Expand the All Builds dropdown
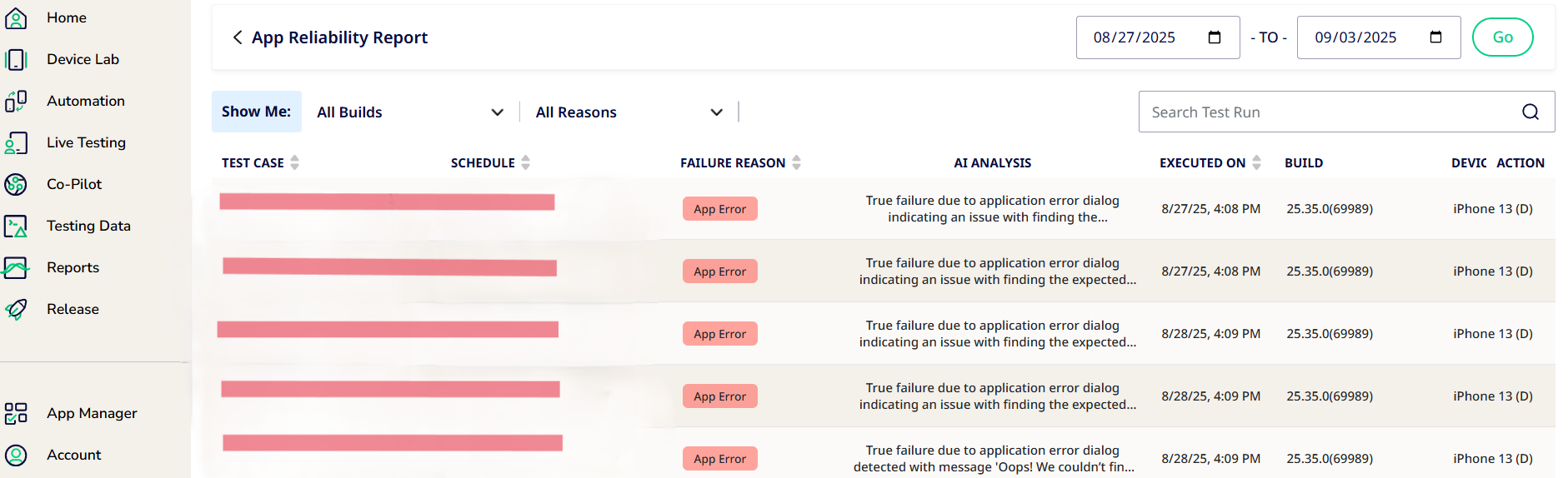The height and width of the screenshot is (478, 1568). (410, 112)
